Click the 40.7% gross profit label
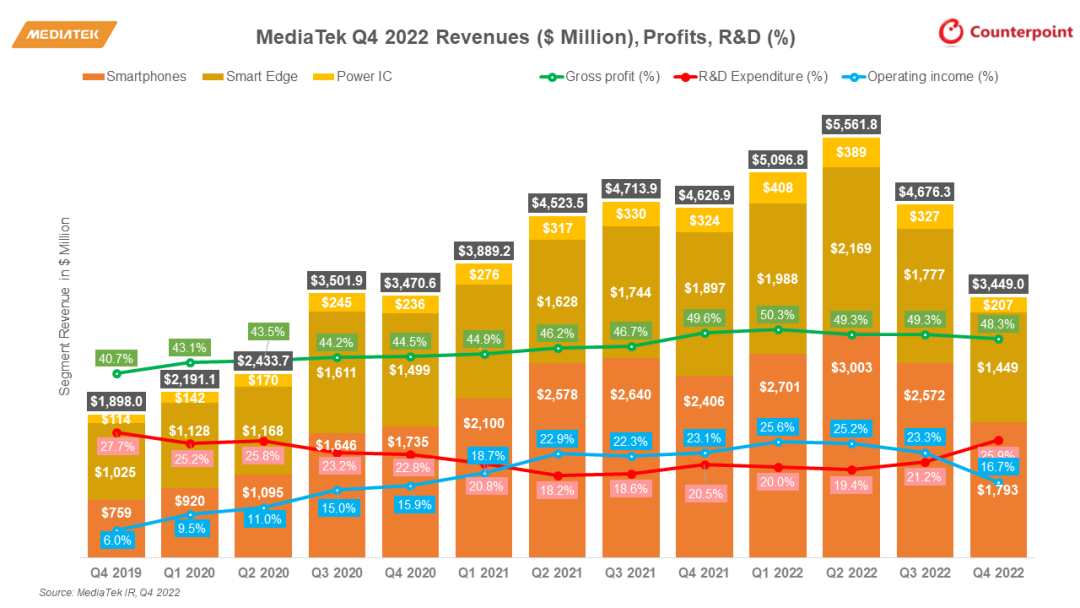The height and width of the screenshot is (608, 1080). pos(116,359)
